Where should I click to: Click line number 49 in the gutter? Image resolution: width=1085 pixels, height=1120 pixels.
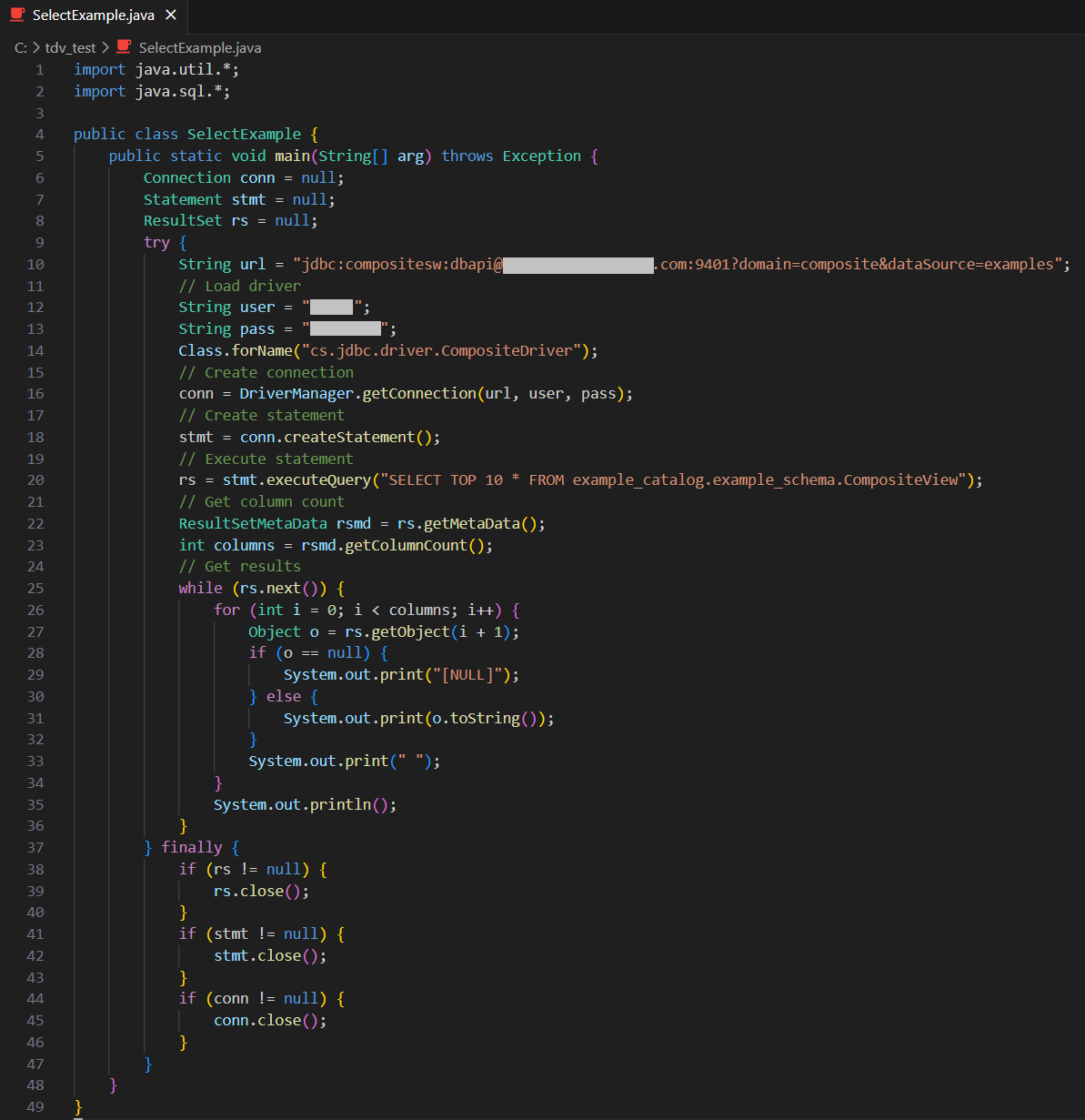pos(35,1106)
